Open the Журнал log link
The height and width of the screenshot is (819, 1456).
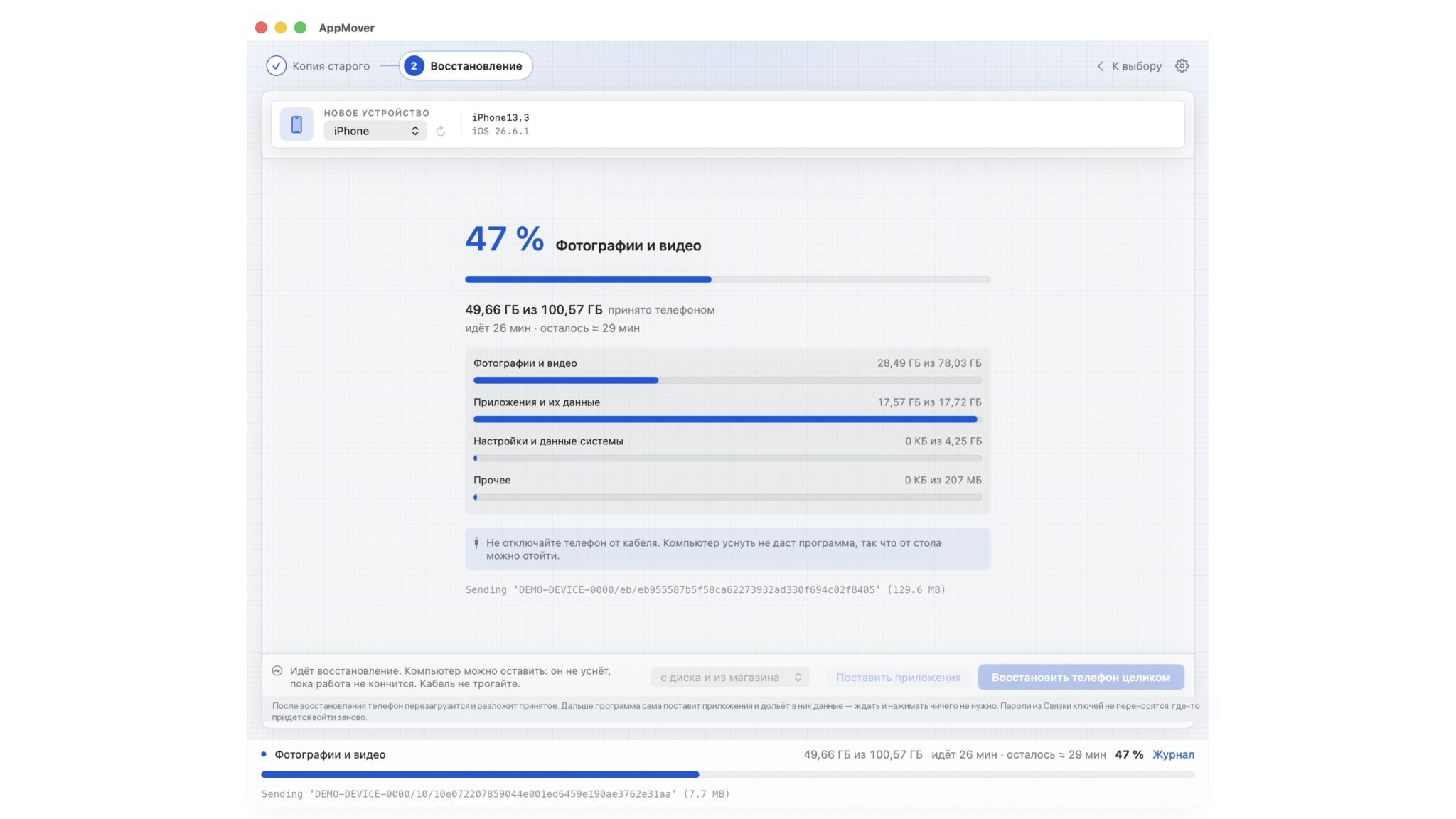click(1173, 754)
